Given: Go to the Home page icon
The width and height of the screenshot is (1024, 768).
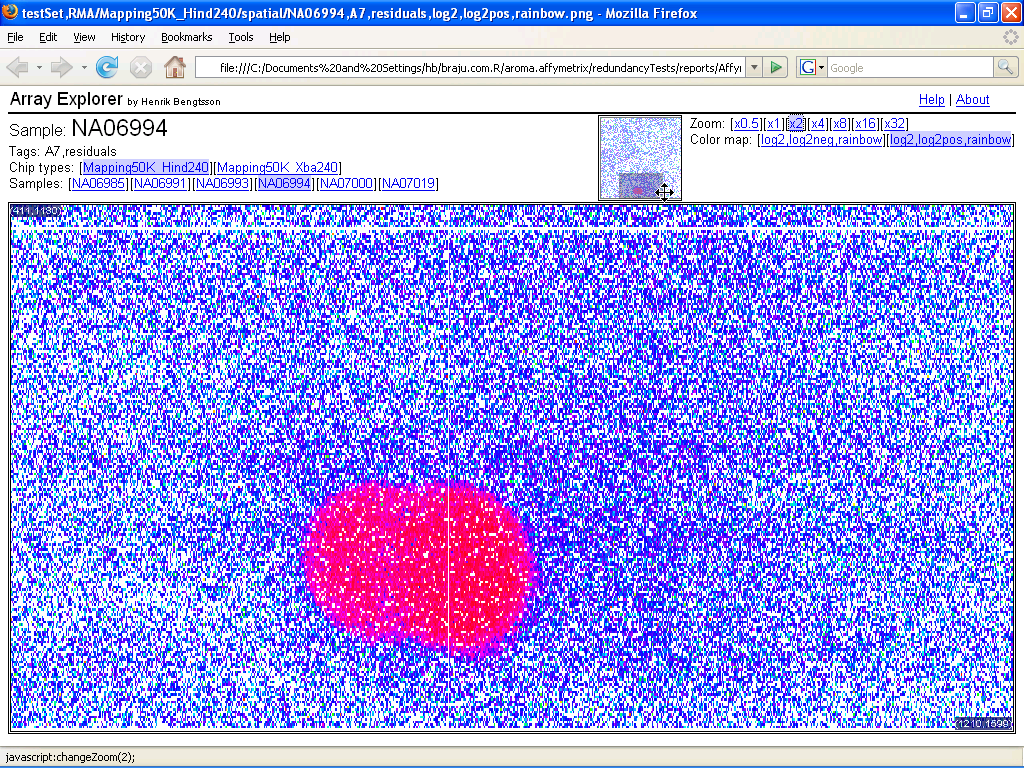Looking at the screenshot, I should (x=175, y=67).
